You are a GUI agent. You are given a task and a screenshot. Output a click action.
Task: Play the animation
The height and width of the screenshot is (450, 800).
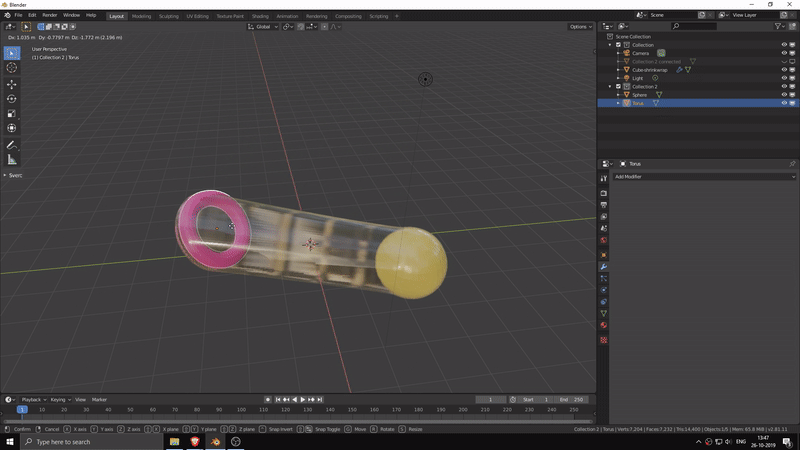(303, 399)
